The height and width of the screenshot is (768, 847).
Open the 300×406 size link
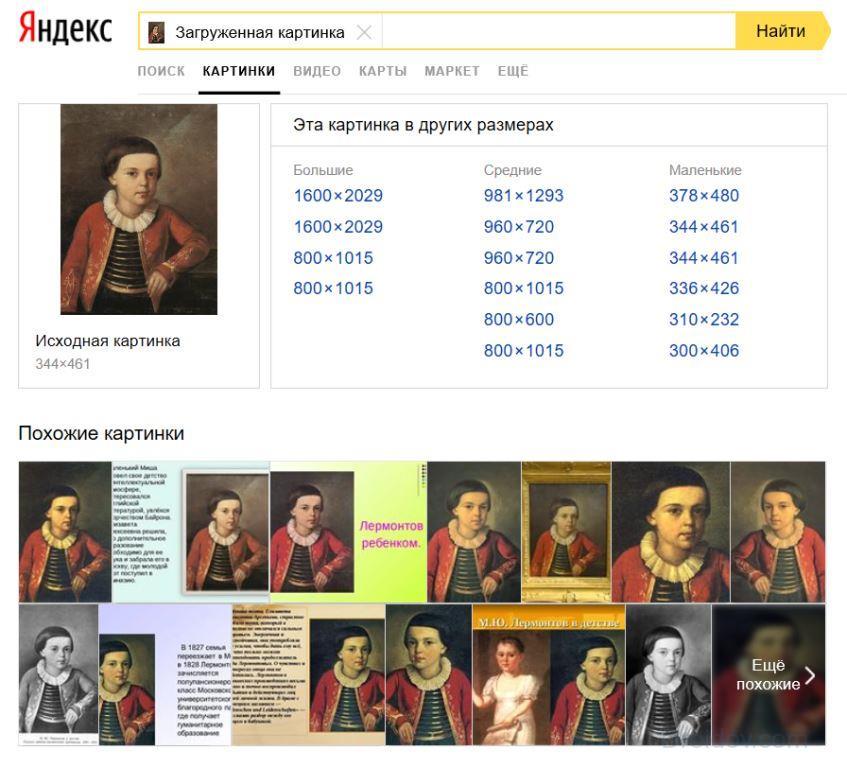(704, 351)
